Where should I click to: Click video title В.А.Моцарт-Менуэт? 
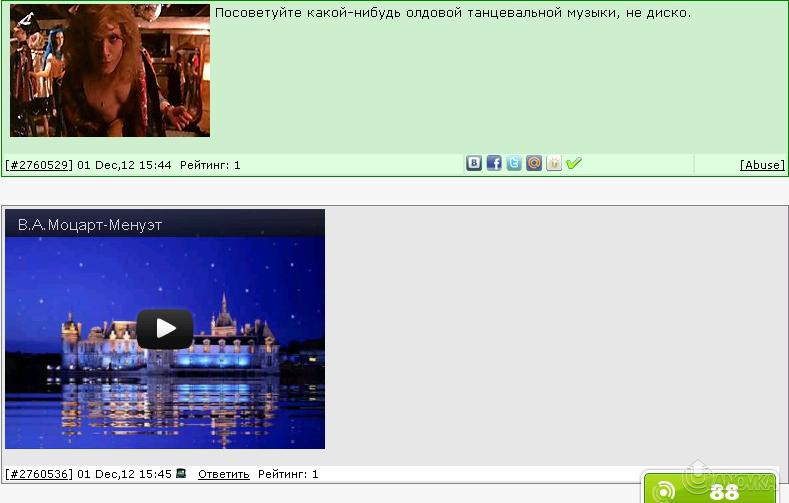90,225
